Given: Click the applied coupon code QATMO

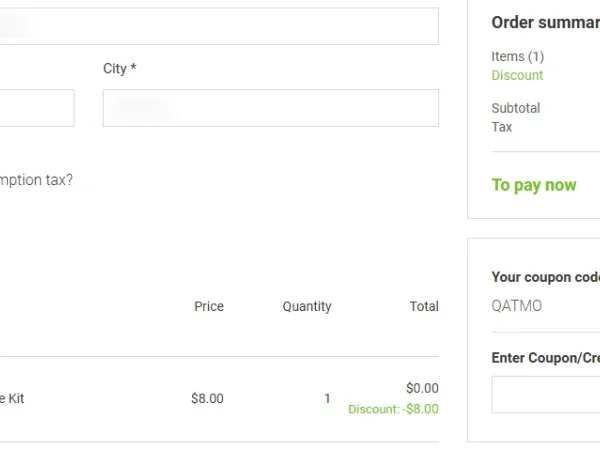Looking at the screenshot, I should coord(517,306).
